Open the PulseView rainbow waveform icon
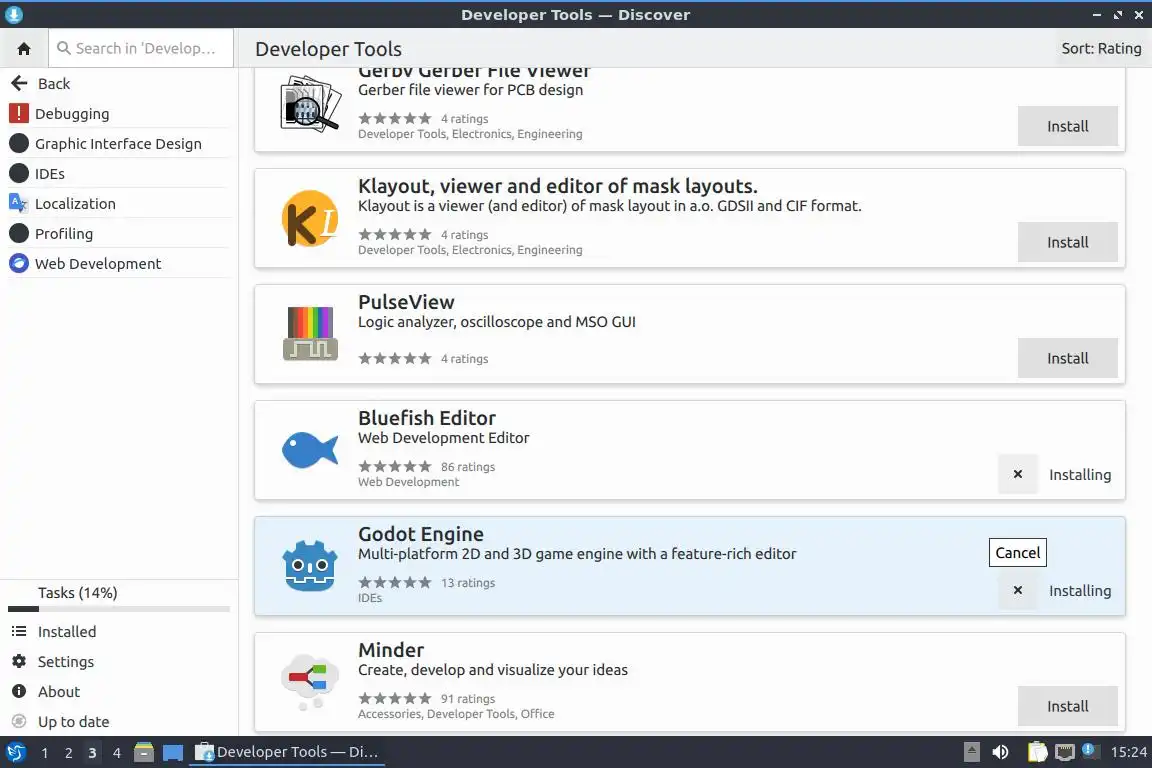The width and height of the screenshot is (1152, 768). coord(310,334)
